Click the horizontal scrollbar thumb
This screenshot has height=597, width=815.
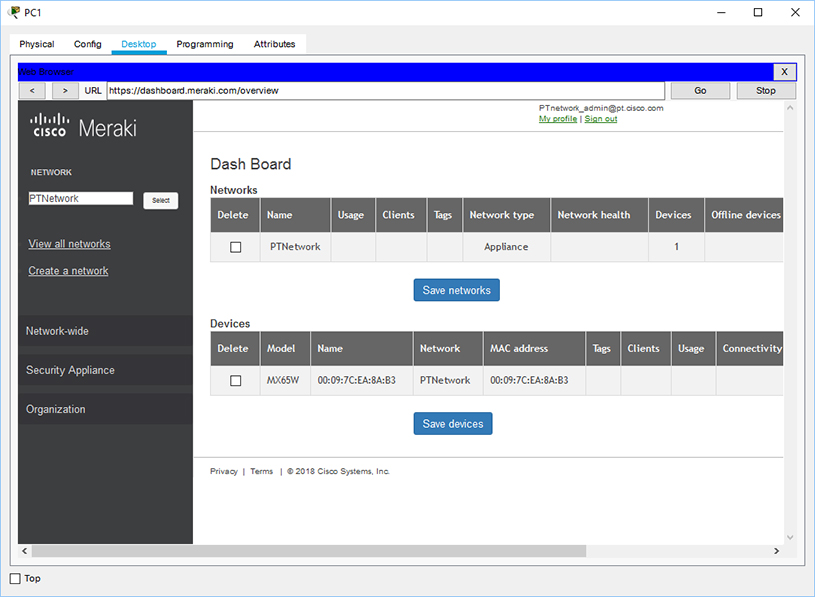click(309, 551)
